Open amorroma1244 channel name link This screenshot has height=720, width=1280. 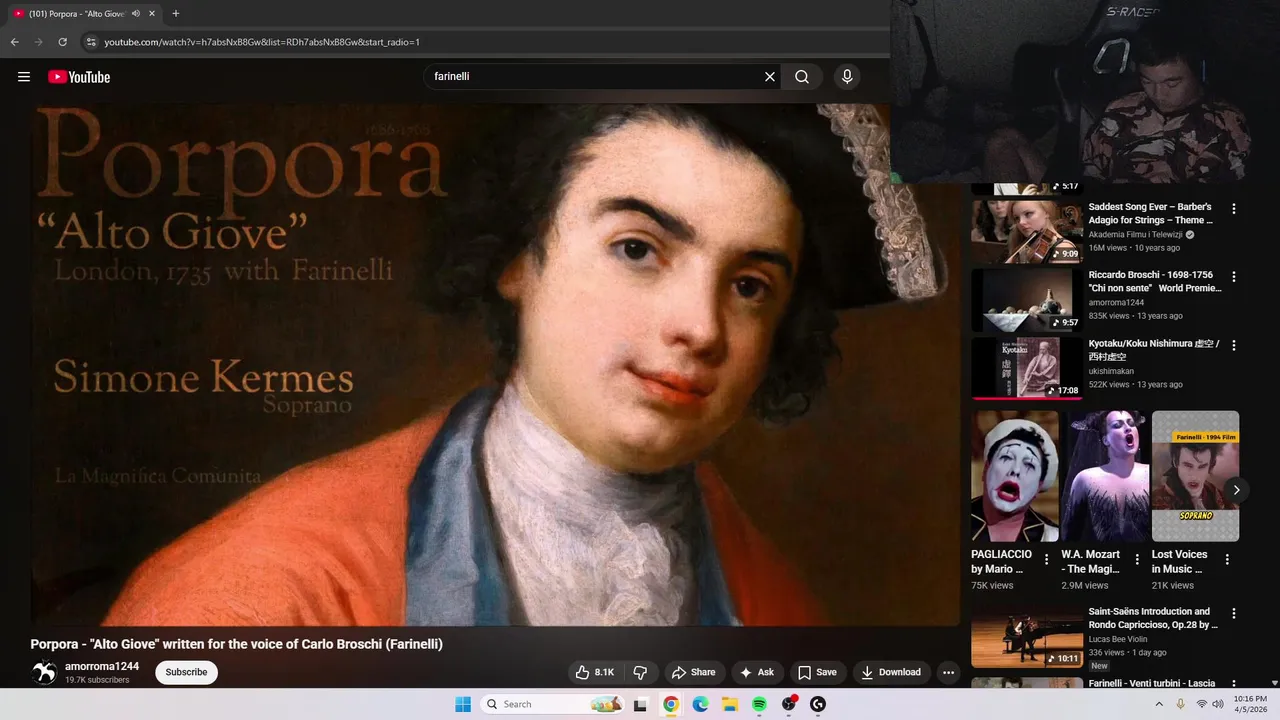[102, 666]
